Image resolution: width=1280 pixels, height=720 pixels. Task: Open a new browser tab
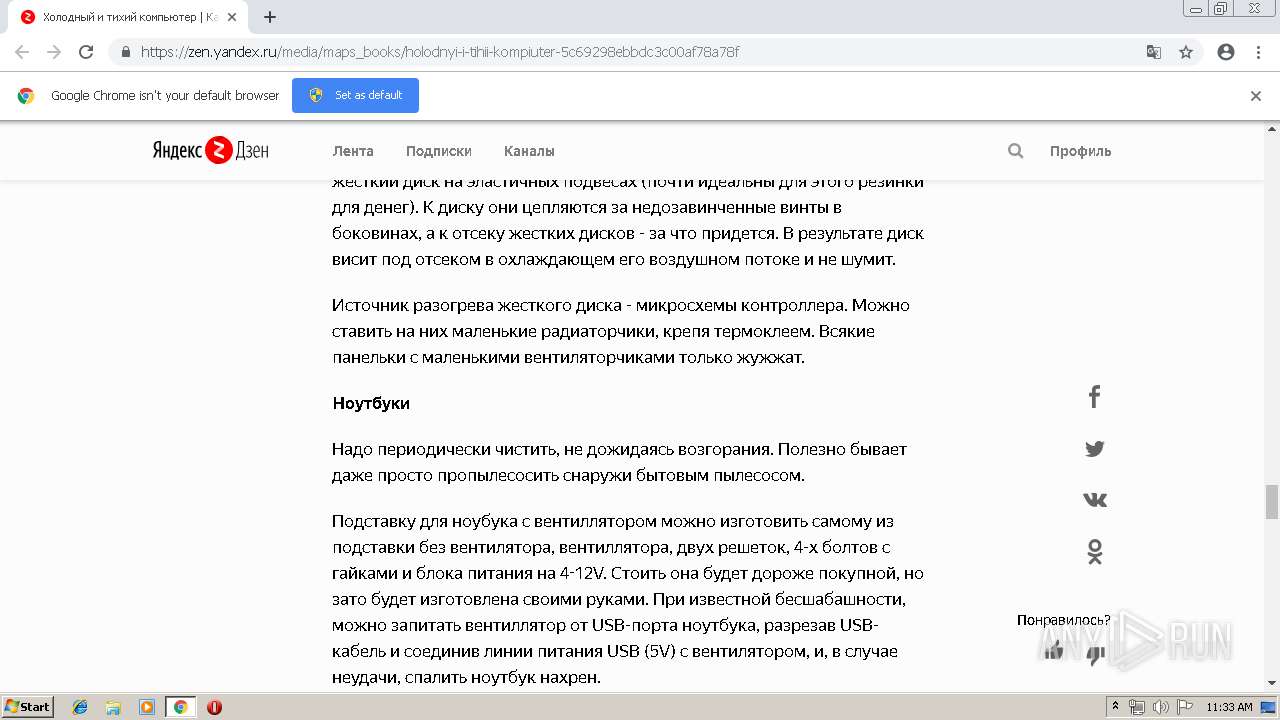(x=270, y=17)
